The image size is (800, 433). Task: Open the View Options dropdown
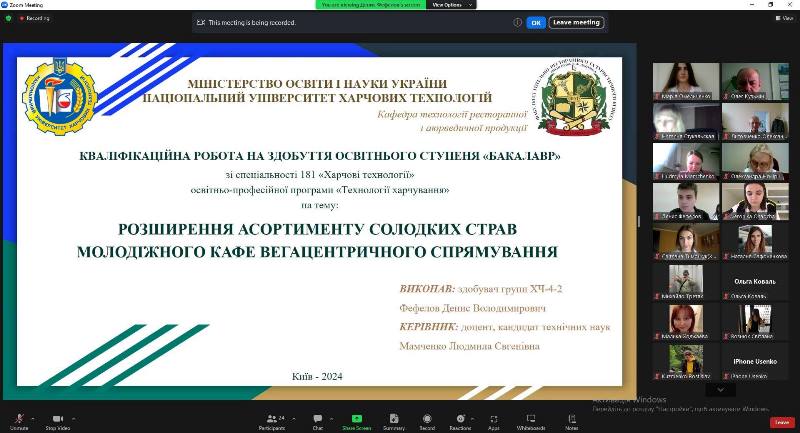click(454, 5)
